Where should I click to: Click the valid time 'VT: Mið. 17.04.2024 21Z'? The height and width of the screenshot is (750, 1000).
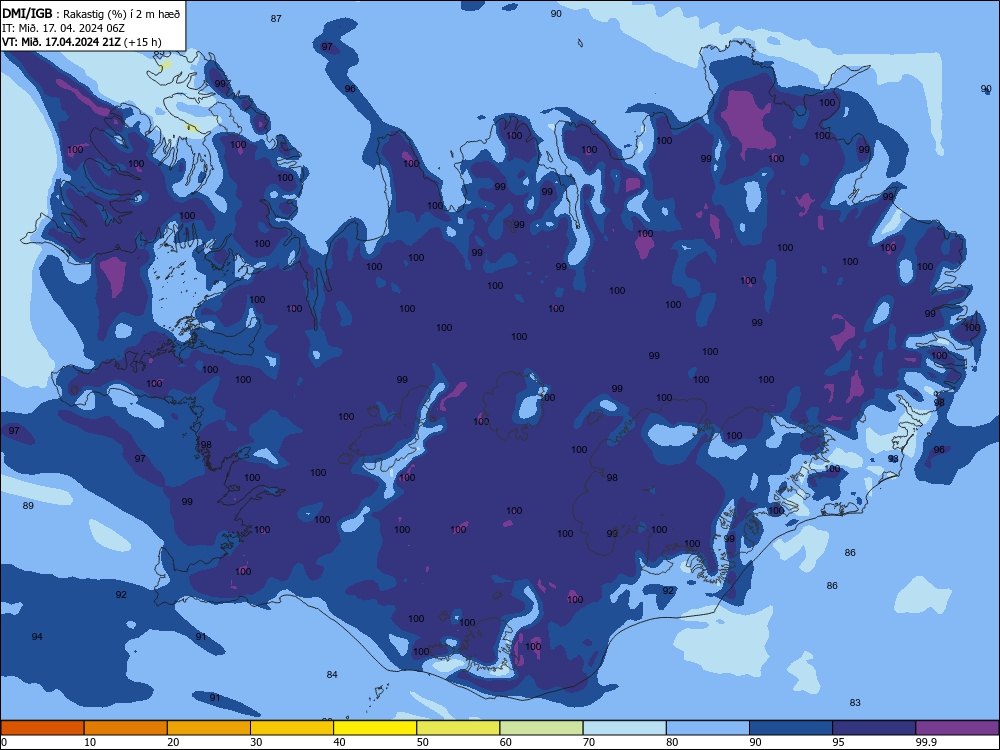[x=61, y=42]
